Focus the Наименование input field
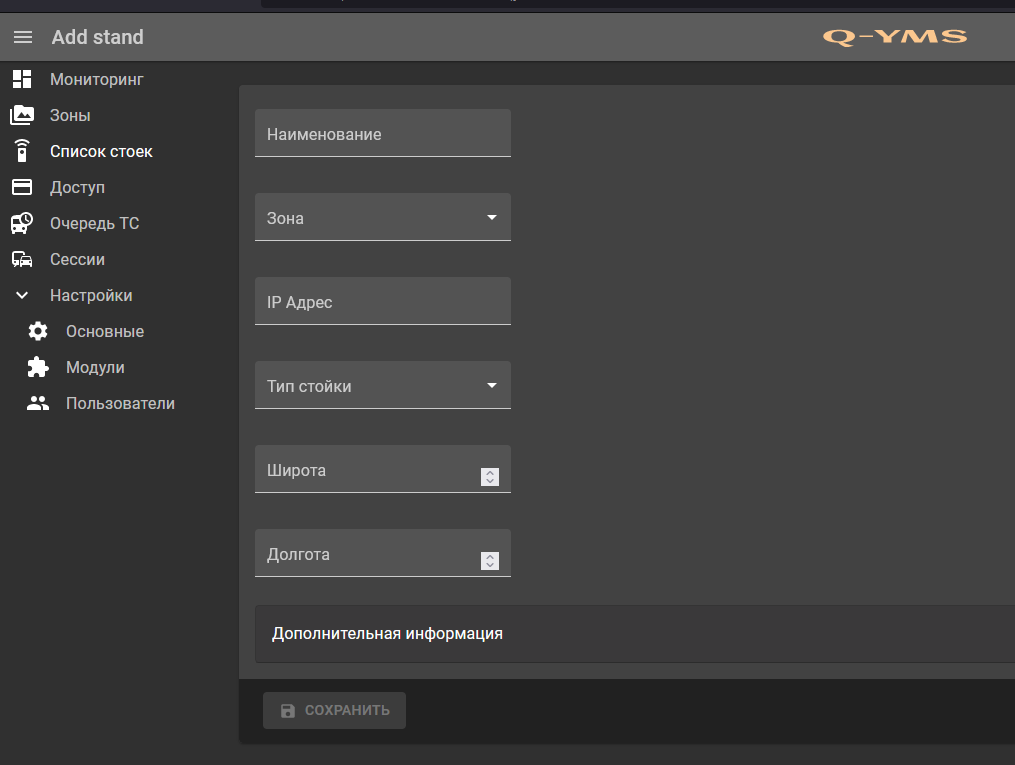This screenshot has height=765, width=1015. pyautogui.click(x=383, y=133)
